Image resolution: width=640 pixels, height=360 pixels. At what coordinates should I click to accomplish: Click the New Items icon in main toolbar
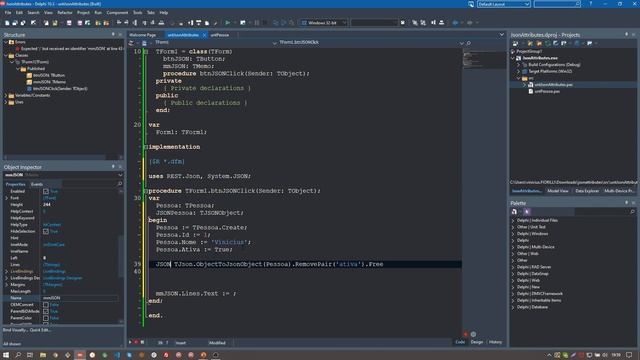[x=7, y=23]
